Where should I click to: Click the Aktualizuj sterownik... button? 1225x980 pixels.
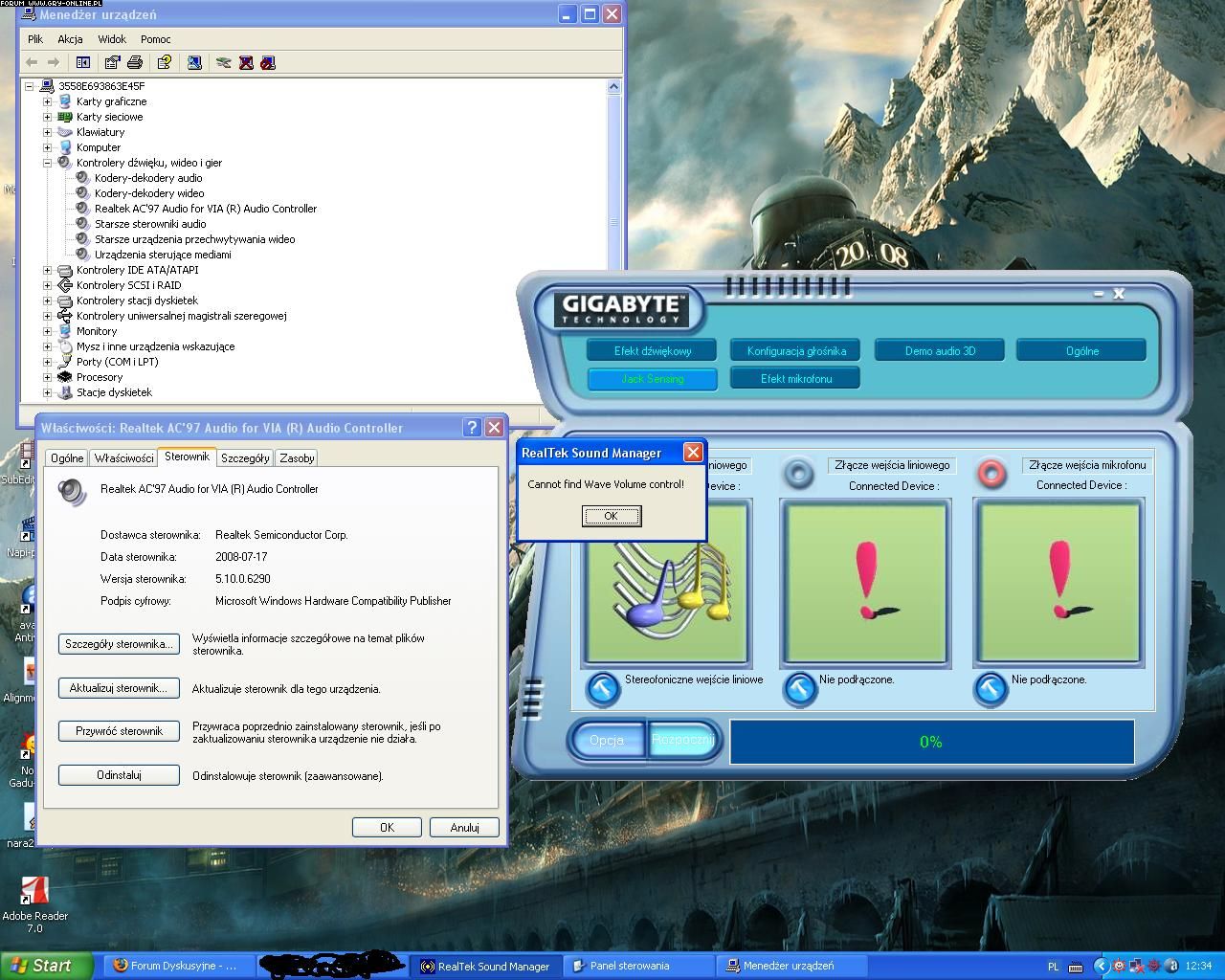pos(119,688)
